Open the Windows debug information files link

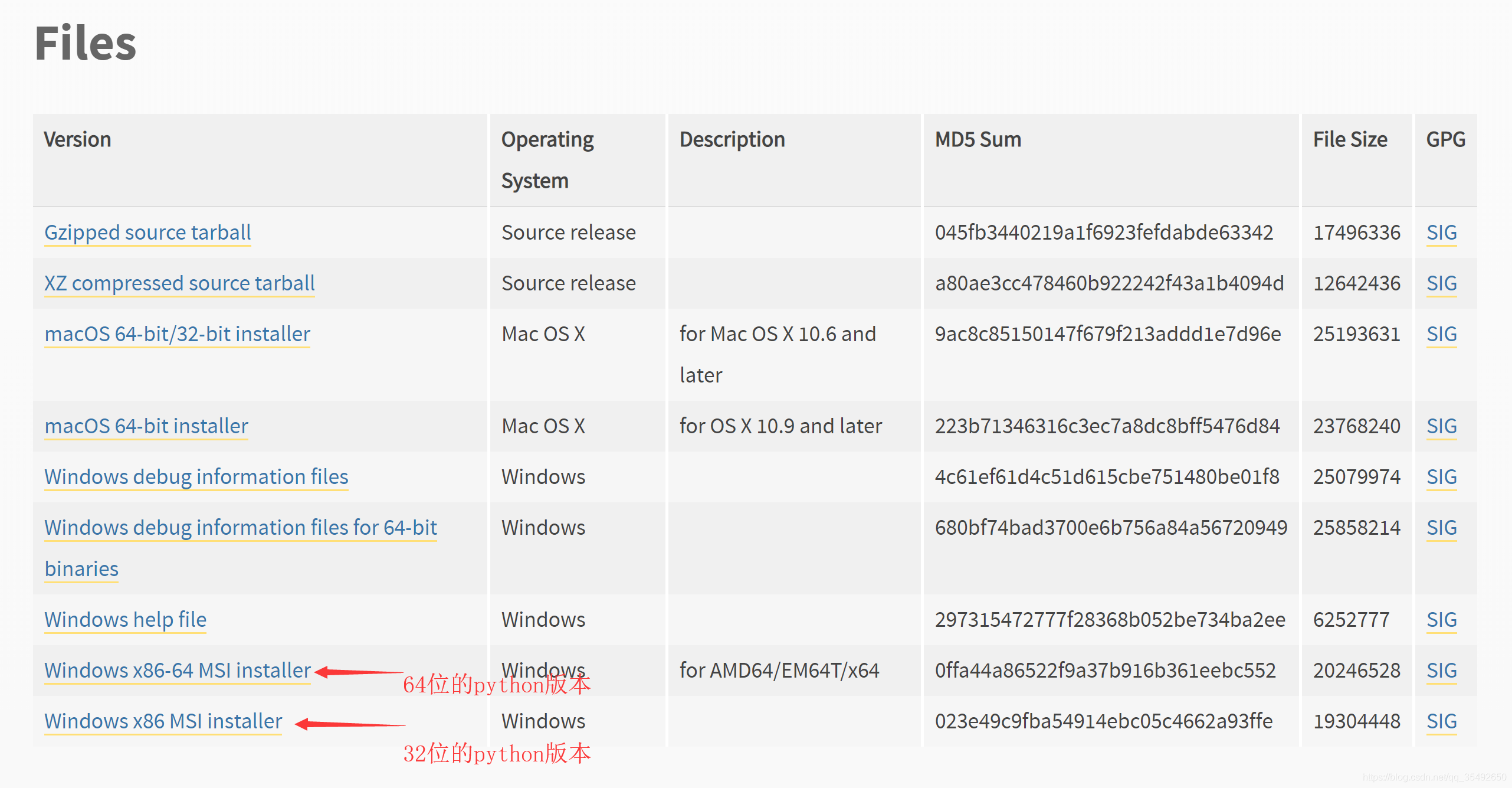coord(196,477)
